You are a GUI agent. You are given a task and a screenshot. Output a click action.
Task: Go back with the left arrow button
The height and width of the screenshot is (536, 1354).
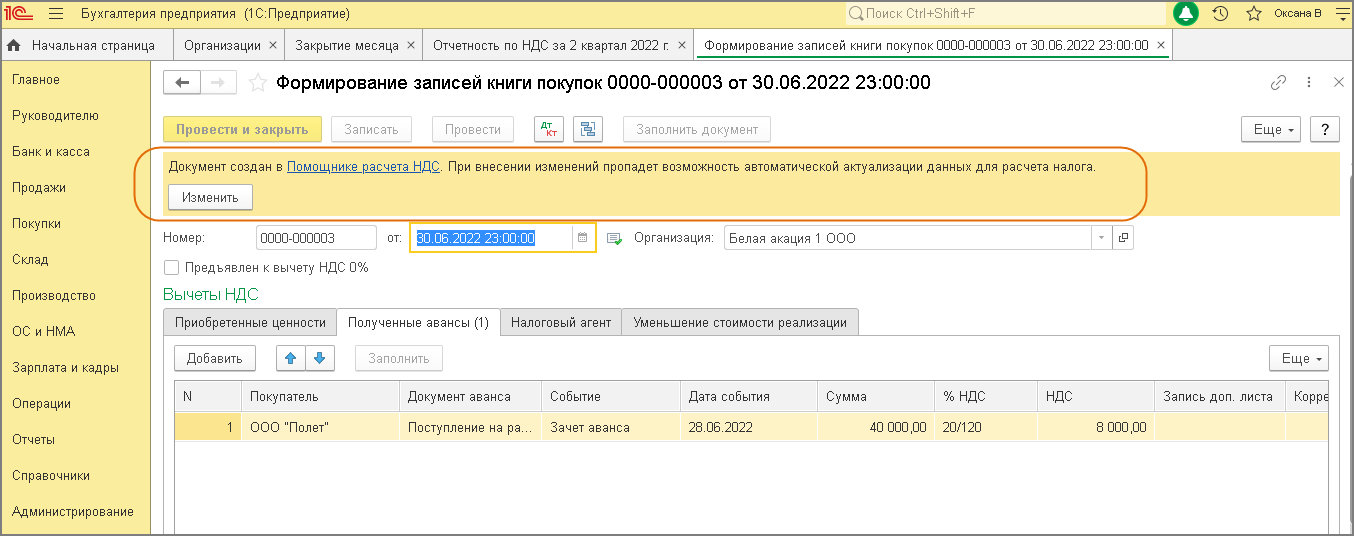tap(182, 83)
